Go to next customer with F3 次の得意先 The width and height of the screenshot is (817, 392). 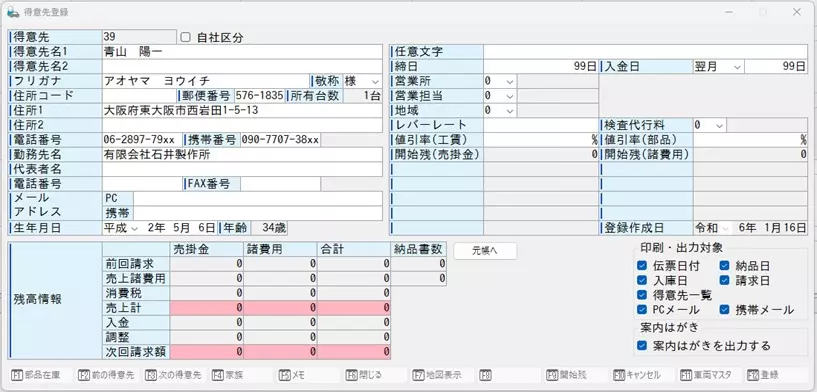175,375
